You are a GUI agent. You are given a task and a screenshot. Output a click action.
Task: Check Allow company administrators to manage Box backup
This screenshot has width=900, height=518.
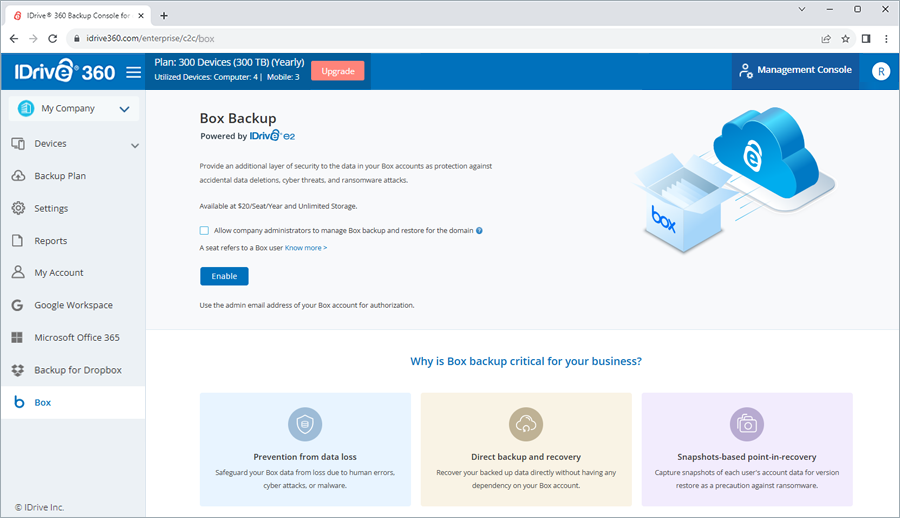204,230
